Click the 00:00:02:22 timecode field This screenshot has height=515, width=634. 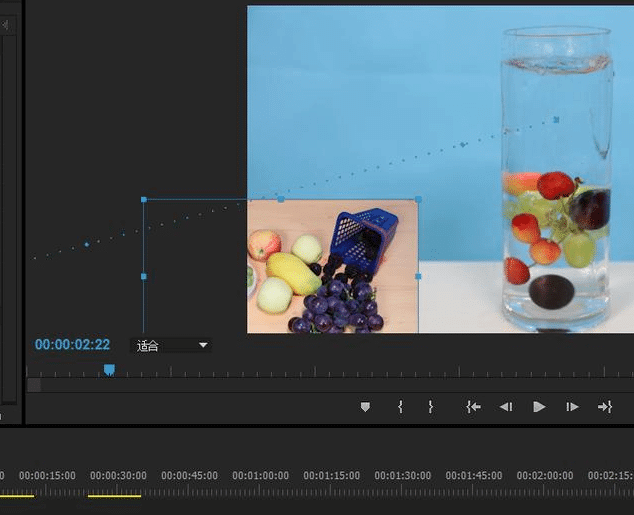(72, 344)
